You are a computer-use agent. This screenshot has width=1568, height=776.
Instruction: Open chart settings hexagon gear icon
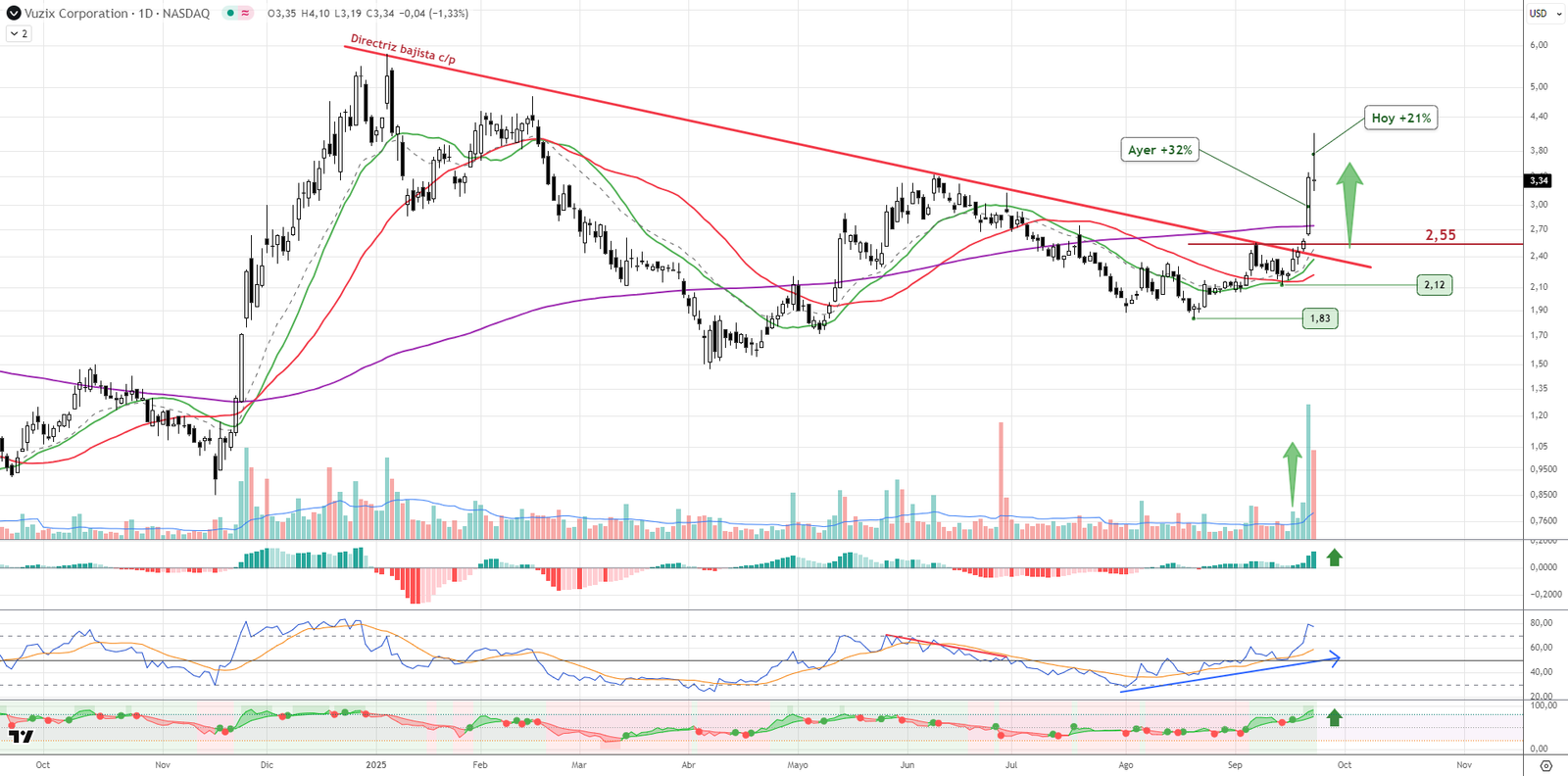(1545, 765)
